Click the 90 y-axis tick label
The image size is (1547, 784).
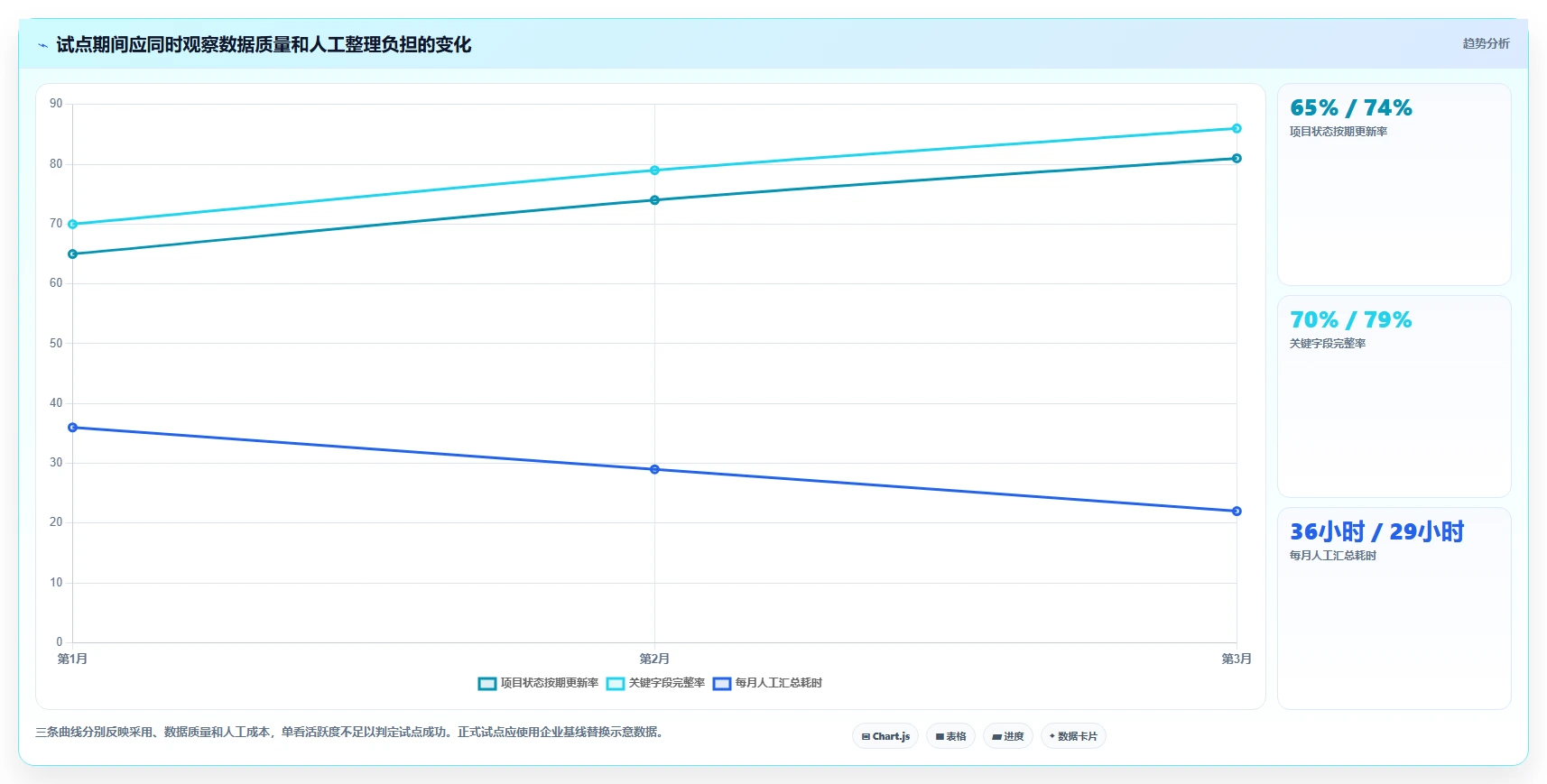[56, 104]
